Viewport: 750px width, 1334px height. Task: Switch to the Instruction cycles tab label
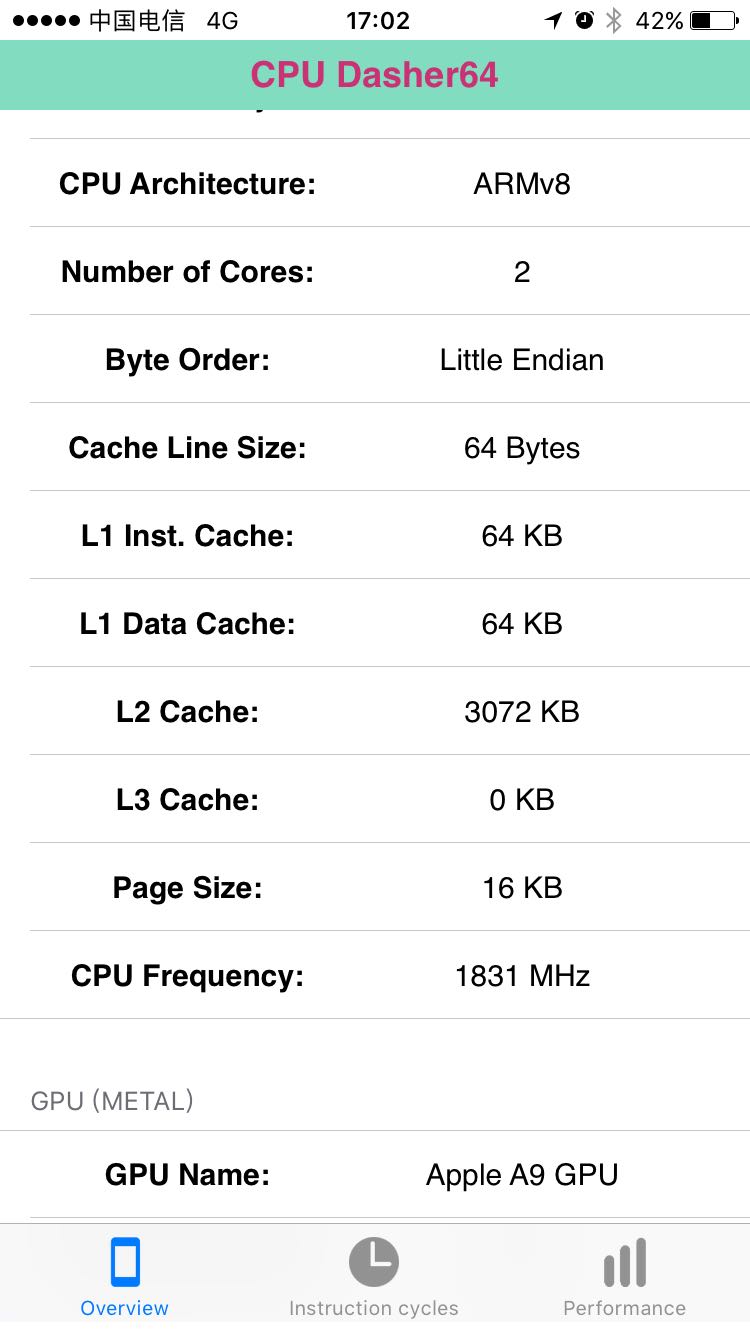pyautogui.click(x=373, y=1308)
